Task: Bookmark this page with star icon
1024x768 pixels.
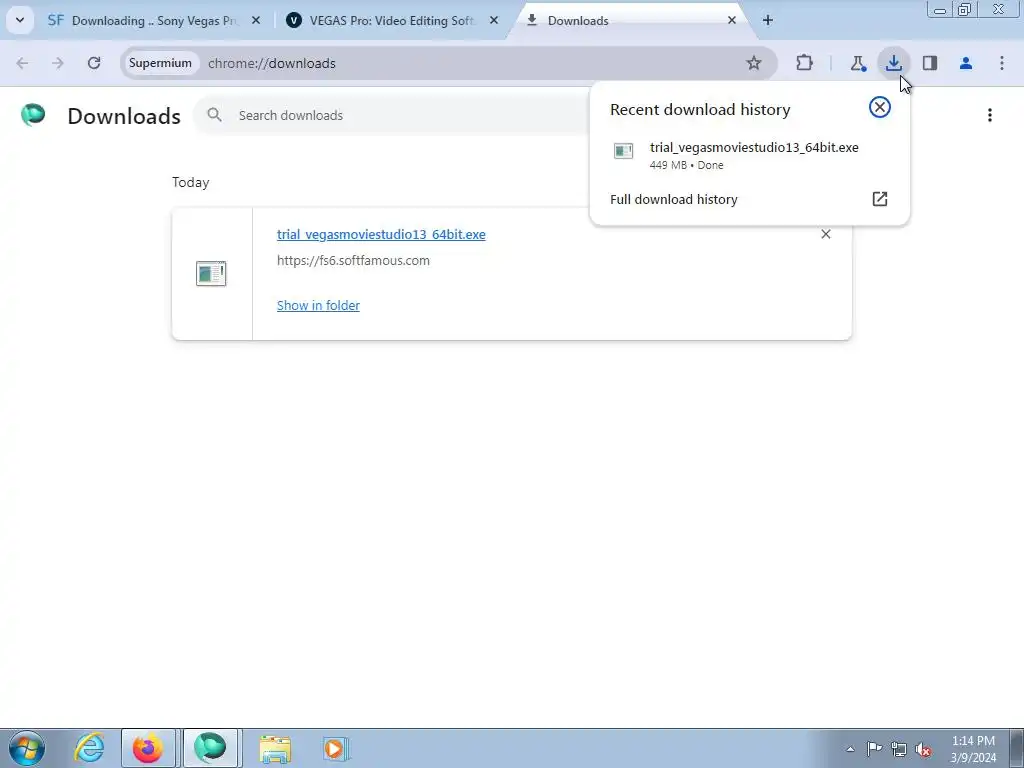Action: pos(754,63)
